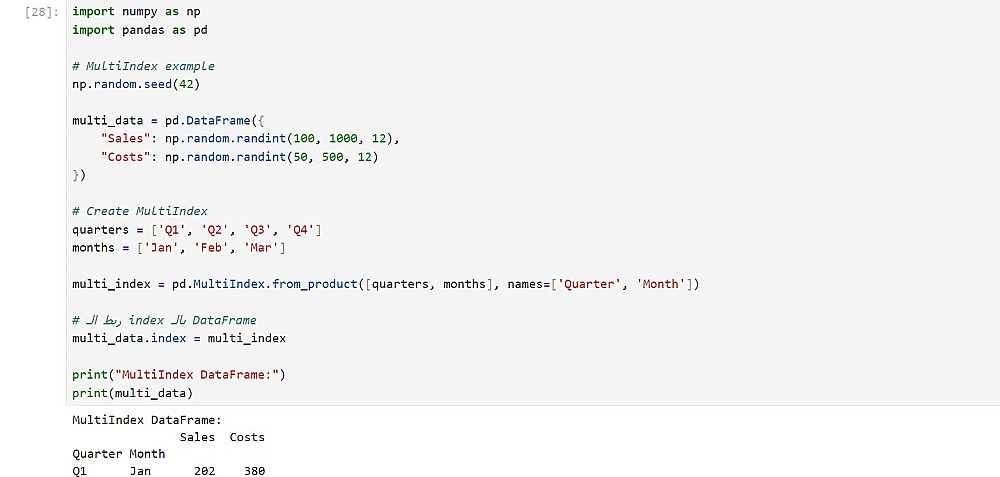Click the print(multi_data) line
The height and width of the screenshot is (477, 1000).
pos(132,393)
